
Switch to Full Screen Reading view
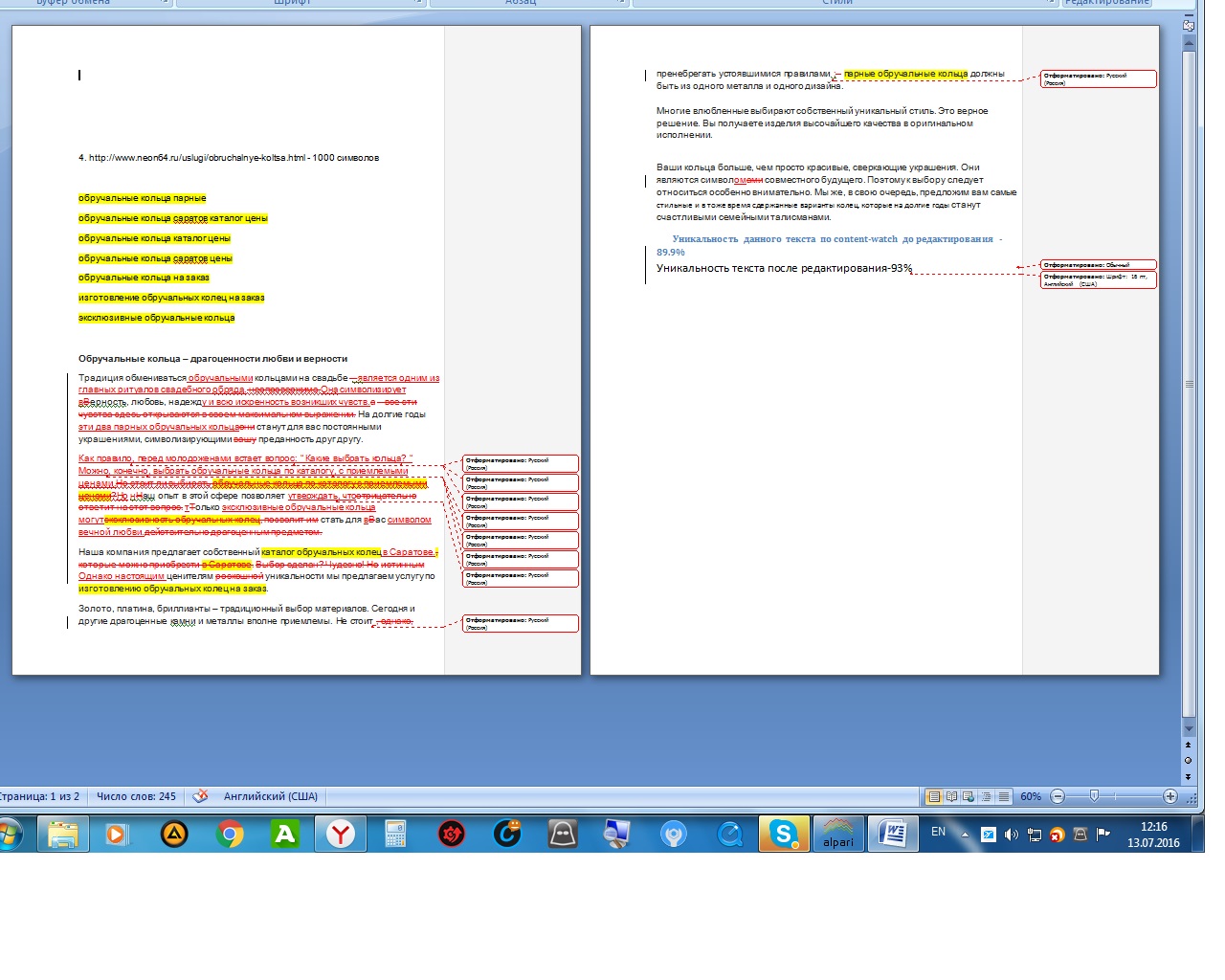point(951,796)
